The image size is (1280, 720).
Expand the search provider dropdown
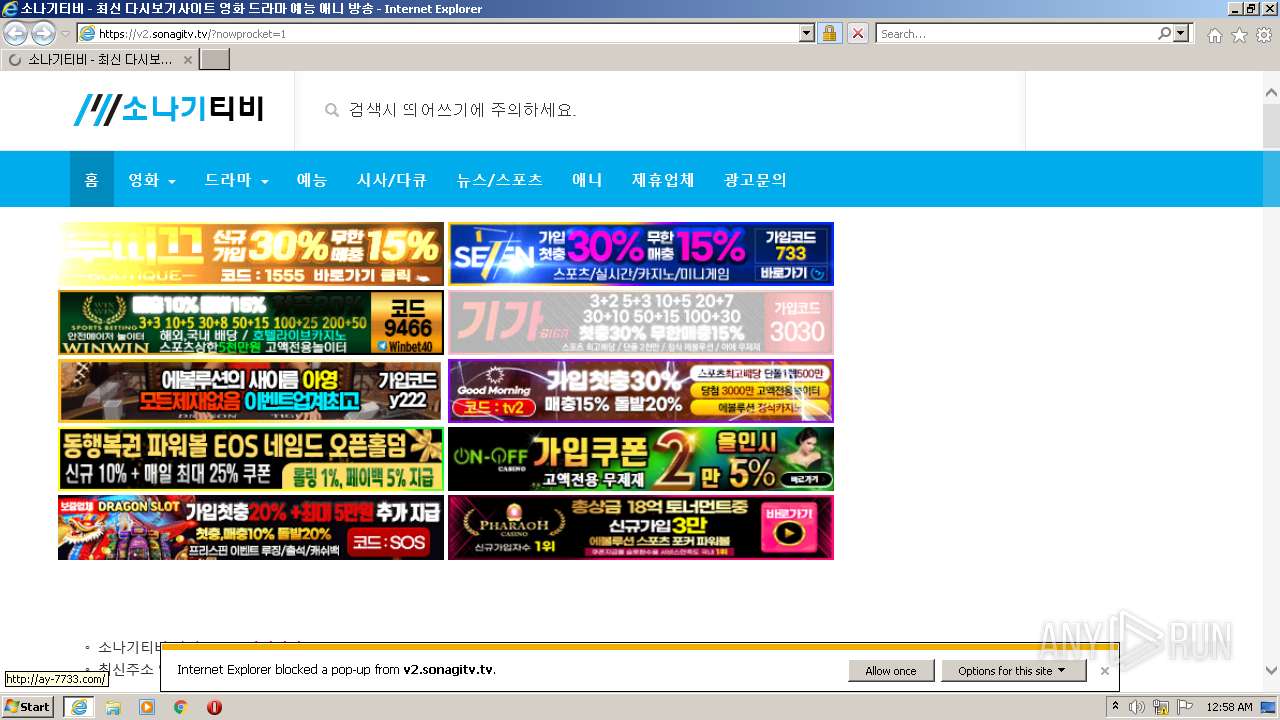[1183, 33]
